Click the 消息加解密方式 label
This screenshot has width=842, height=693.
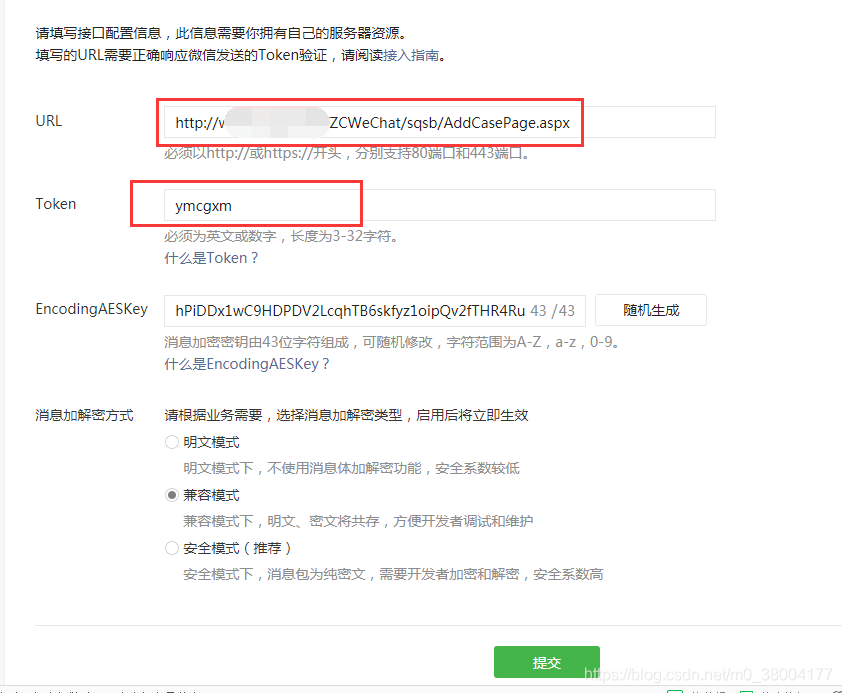click(x=84, y=415)
